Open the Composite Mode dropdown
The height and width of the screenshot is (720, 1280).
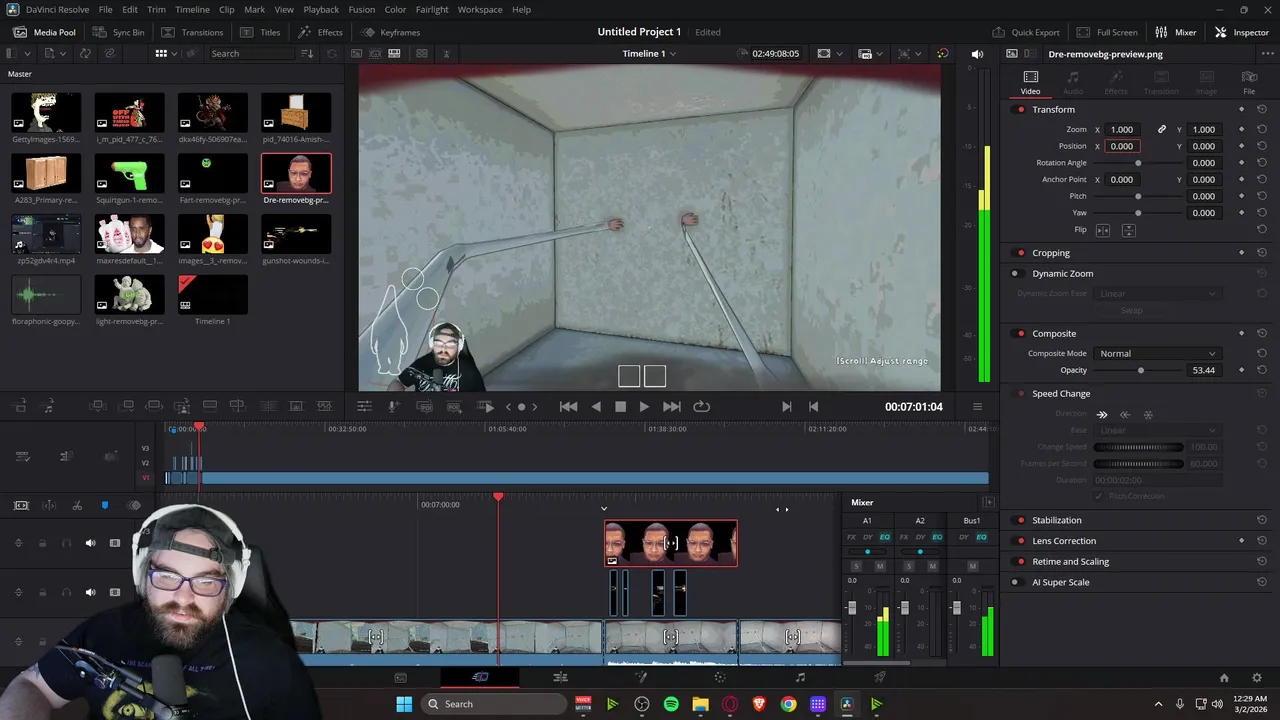click(1157, 353)
